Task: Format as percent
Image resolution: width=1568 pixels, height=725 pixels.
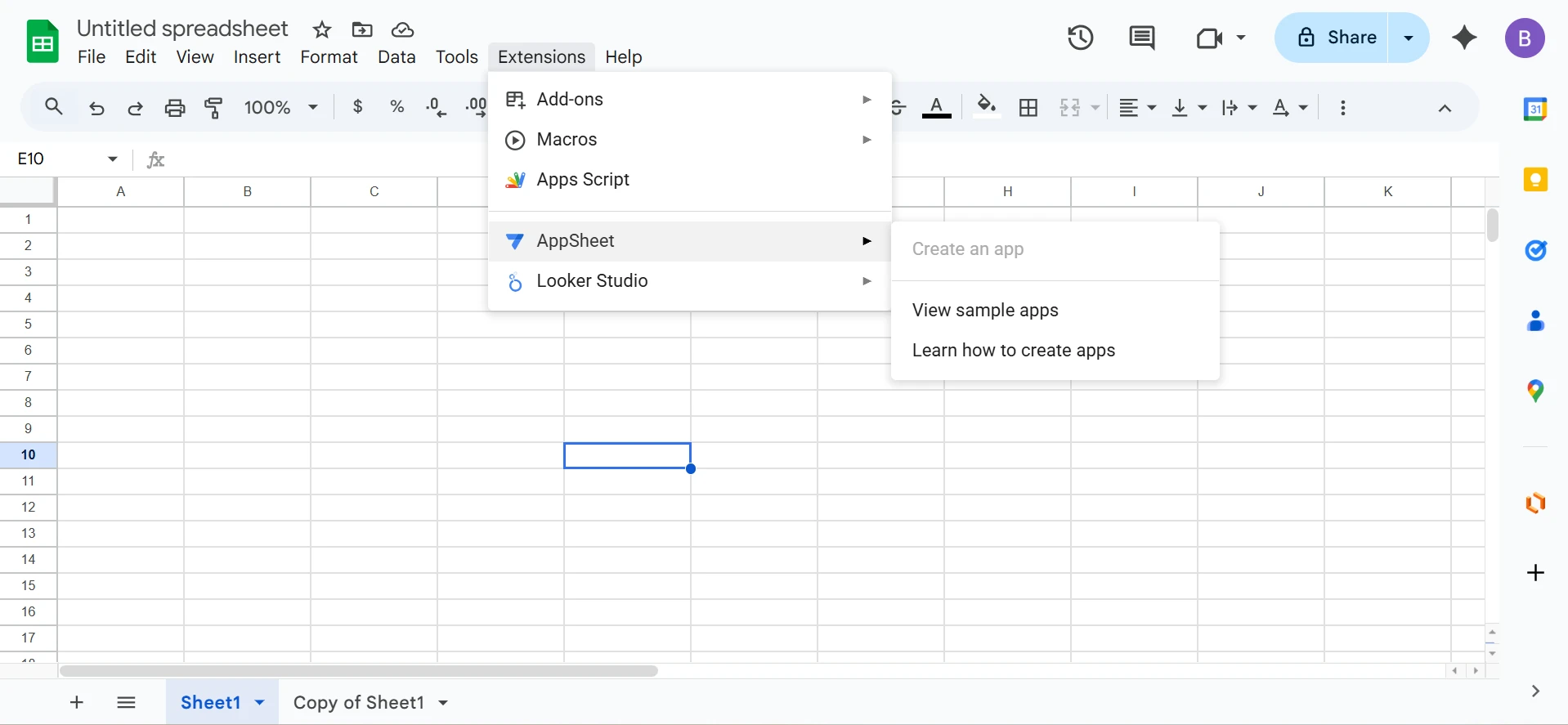Action: (x=397, y=106)
